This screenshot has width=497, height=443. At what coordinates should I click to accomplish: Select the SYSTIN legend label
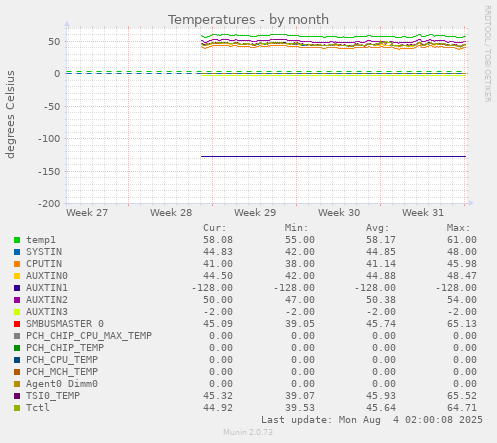44,252
